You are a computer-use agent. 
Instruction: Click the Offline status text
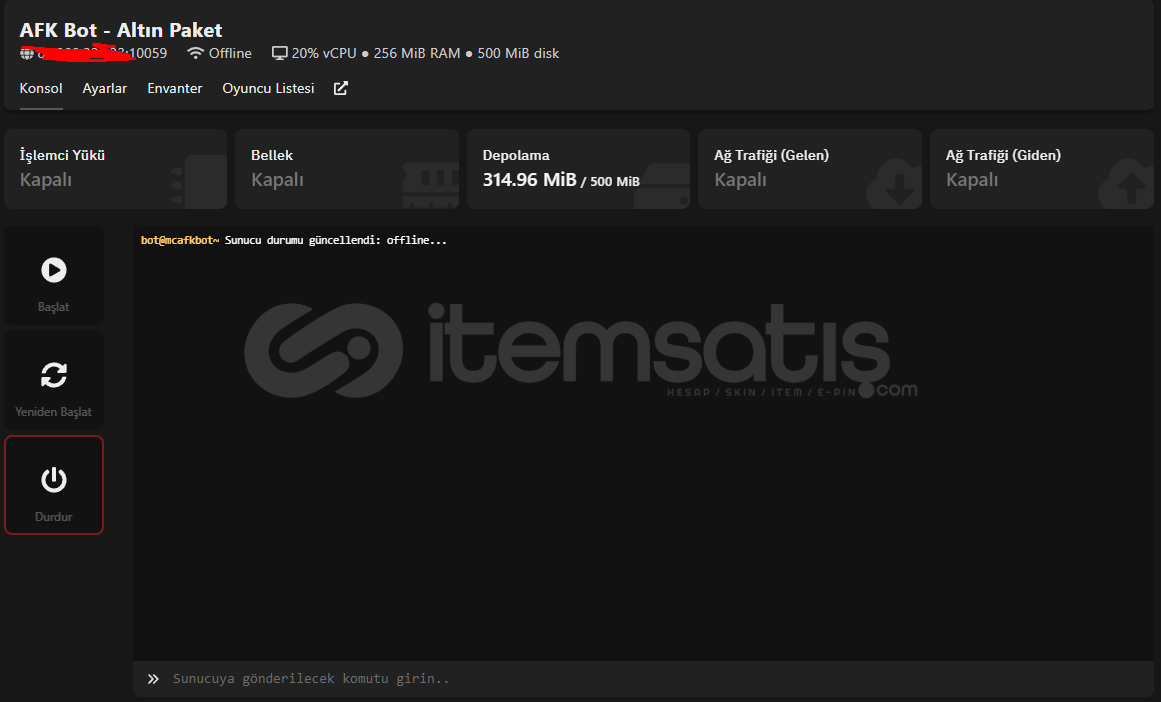[x=230, y=53]
